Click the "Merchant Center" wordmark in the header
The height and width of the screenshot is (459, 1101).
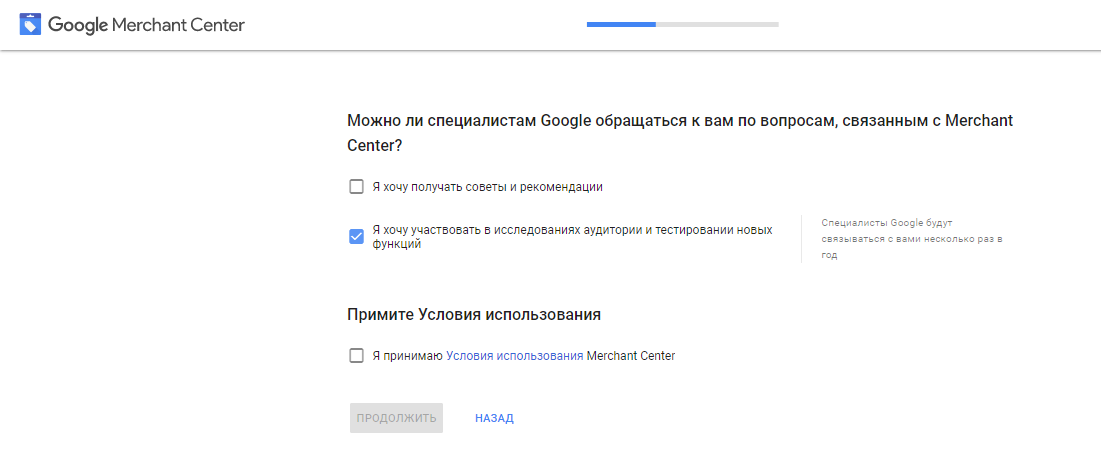(x=178, y=25)
